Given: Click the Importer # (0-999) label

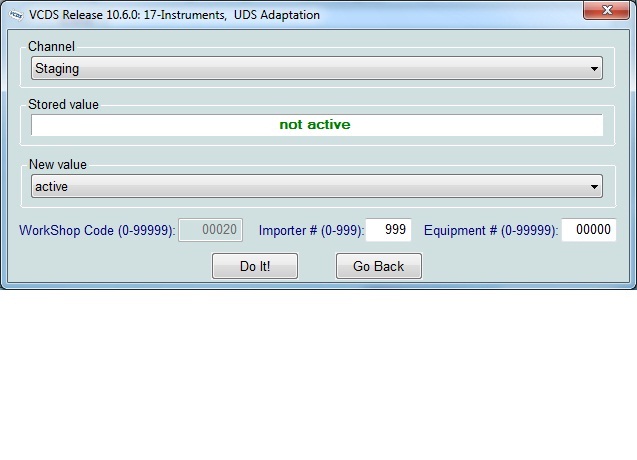Looking at the screenshot, I should tap(311, 231).
